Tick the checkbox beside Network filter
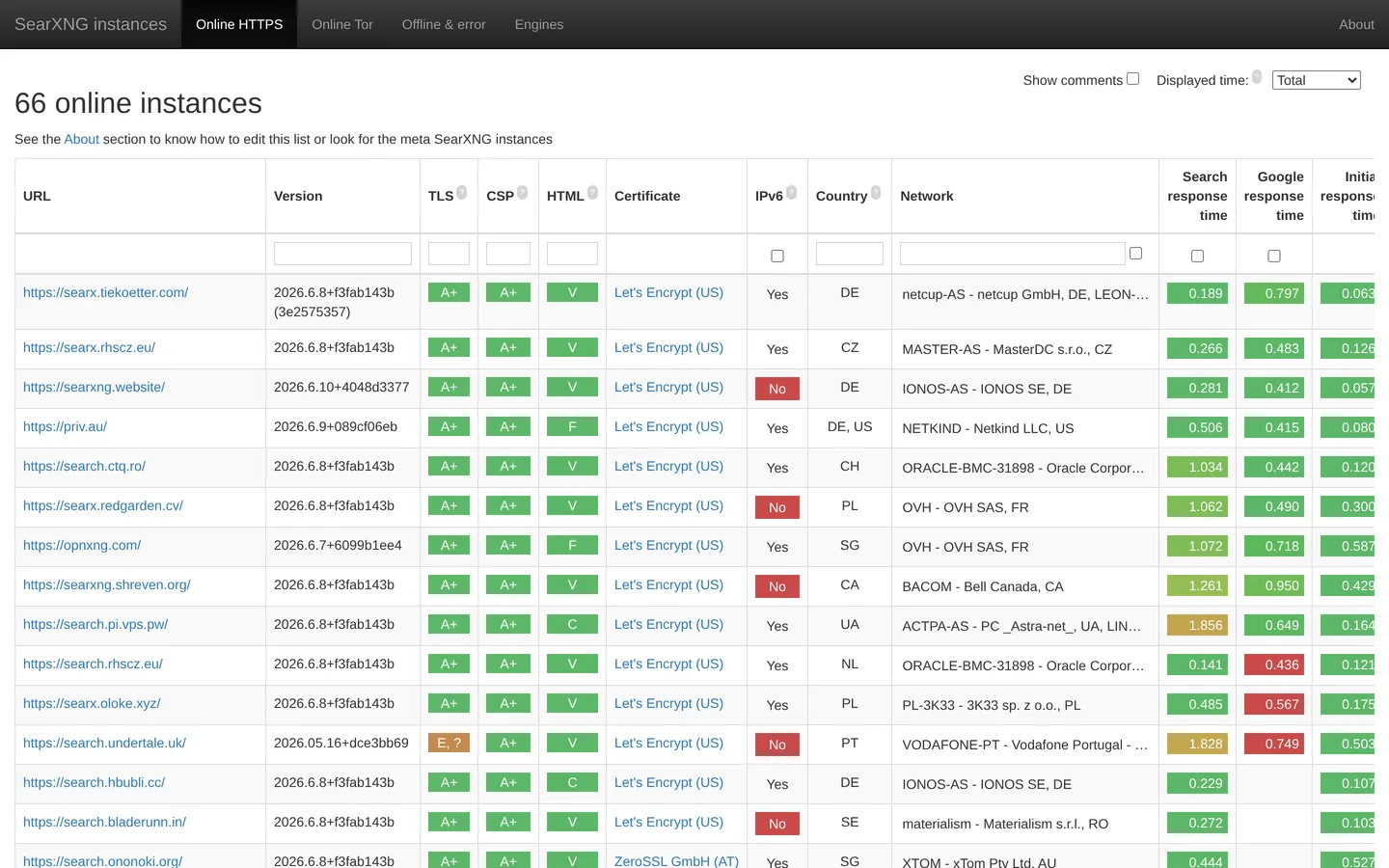 tap(1136, 254)
